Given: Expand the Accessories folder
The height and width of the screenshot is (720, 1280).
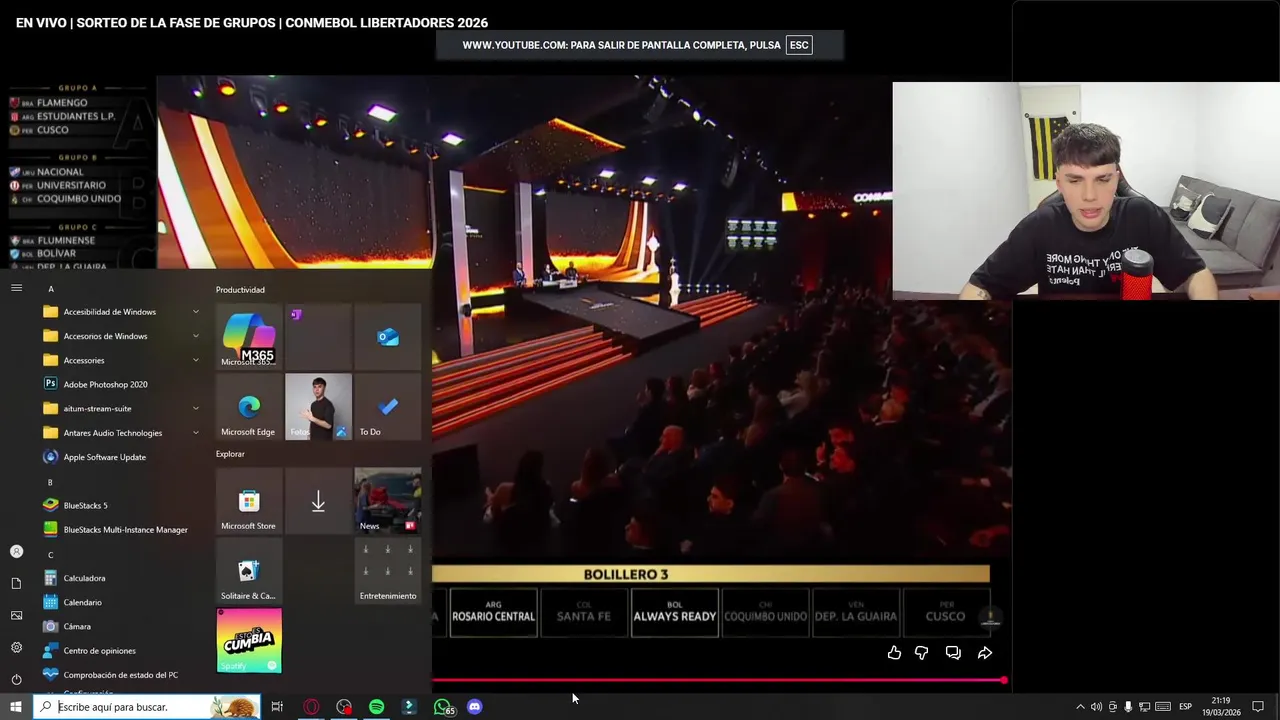Looking at the screenshot, I should coord(120,360).
